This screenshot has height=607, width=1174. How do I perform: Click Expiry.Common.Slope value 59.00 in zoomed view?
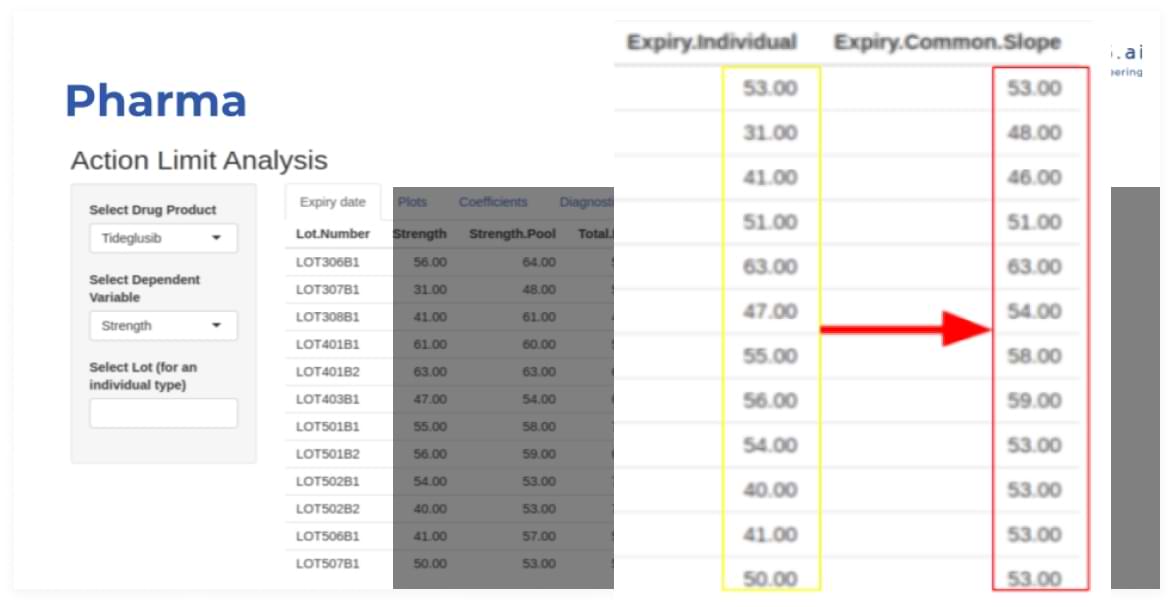point(1034,400)
